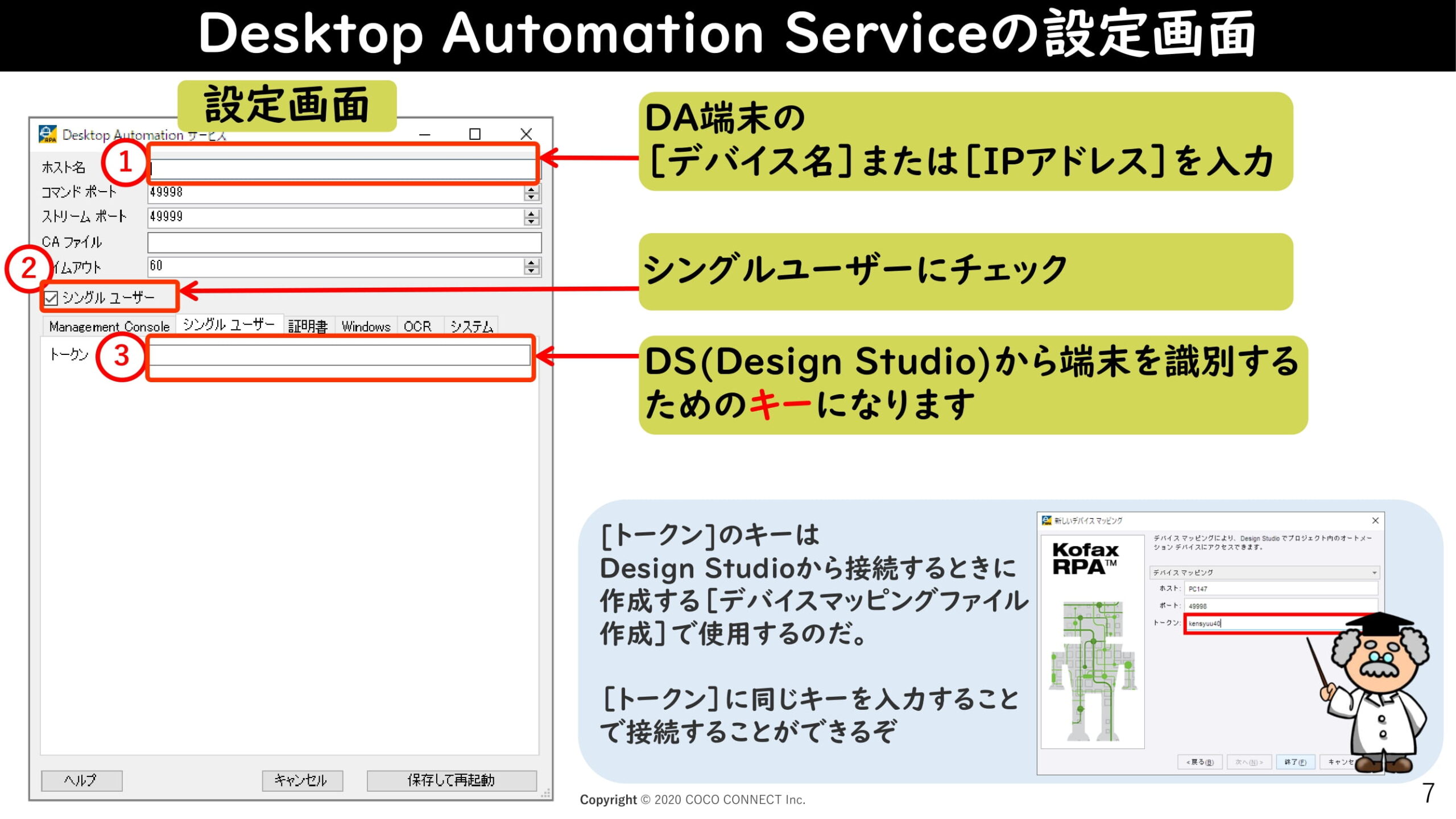Click the green robot illustration in dialog

coord(1093,671)
